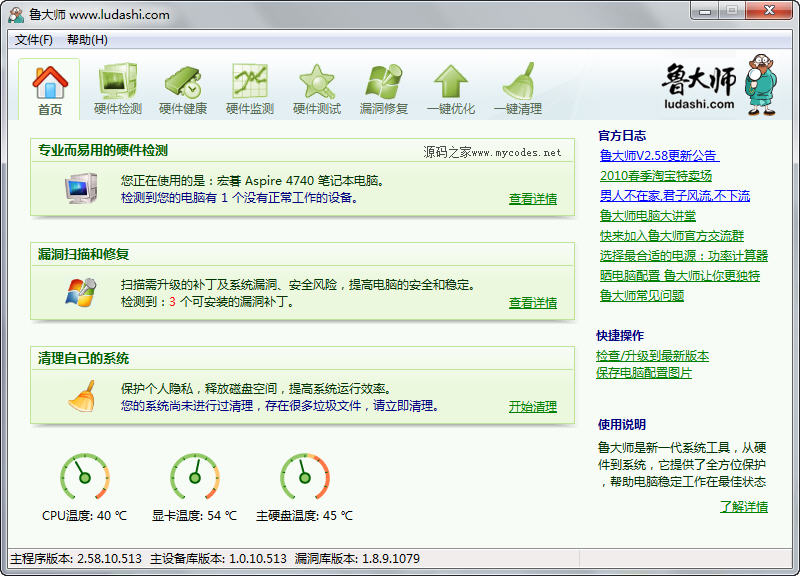Click 检查/升级到最新版本 link

click(653, 356)
